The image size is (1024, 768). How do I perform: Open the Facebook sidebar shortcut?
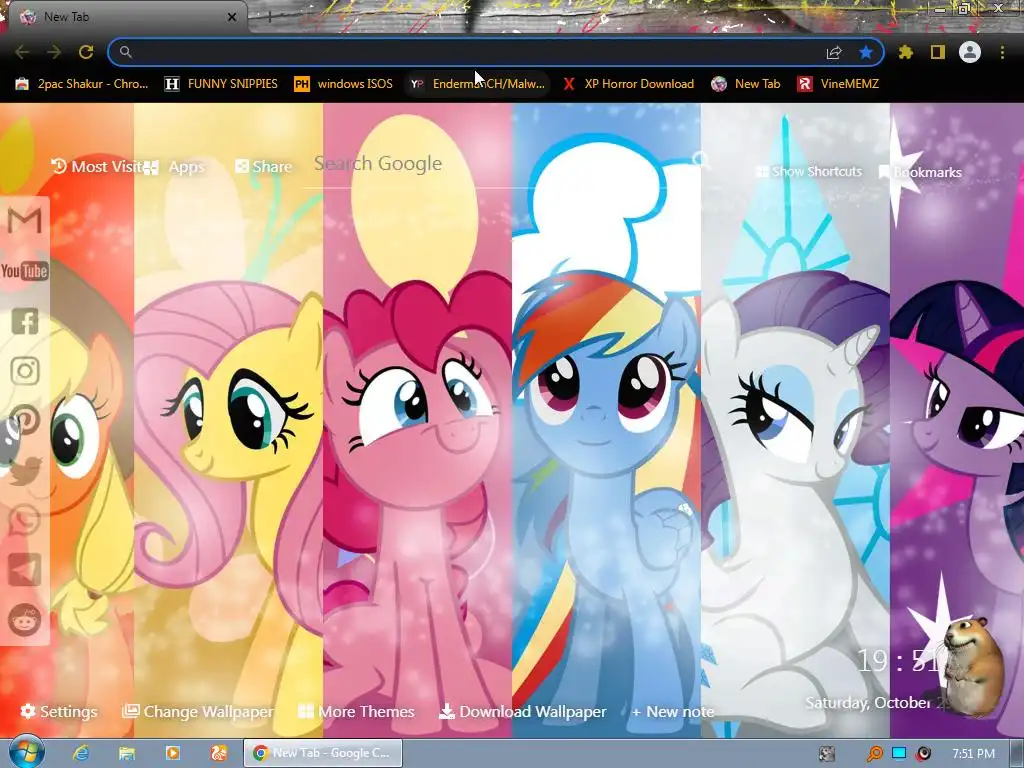point(25,321)
